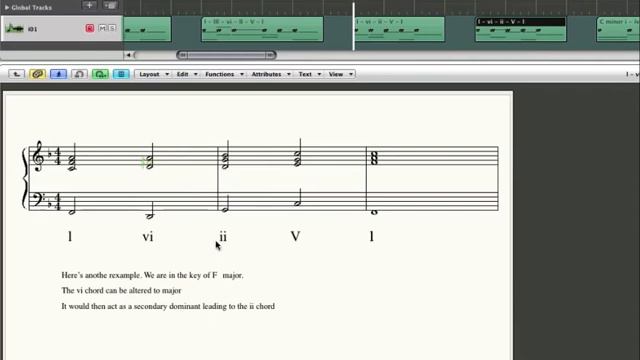Select the treble chord above the ii label
This screenshot has width=640, height=360.
[x=225, y=154]
